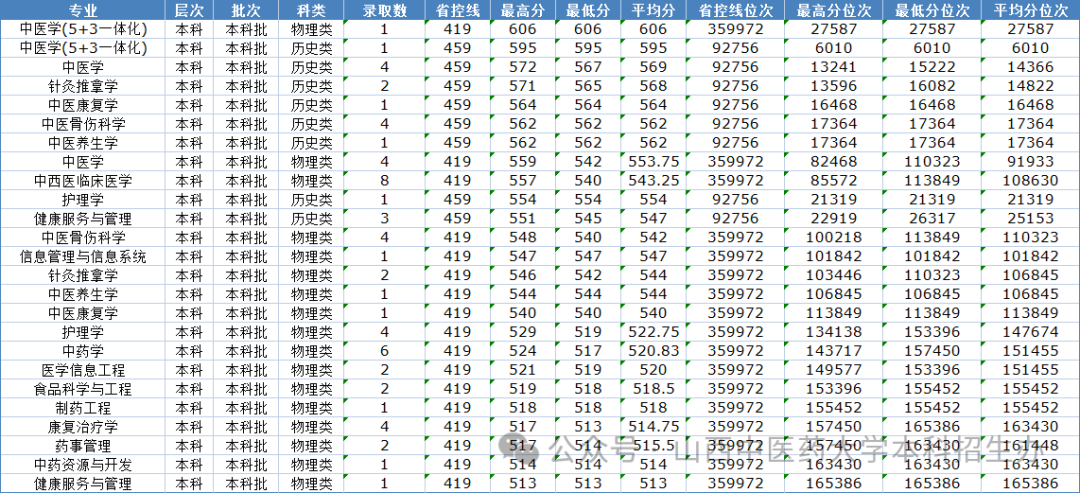Image resolution: width=1080 pixels, height=493 pixels.
Task: Select the 中西医临床医学 major cell
Action: click(x=83, y=180)
